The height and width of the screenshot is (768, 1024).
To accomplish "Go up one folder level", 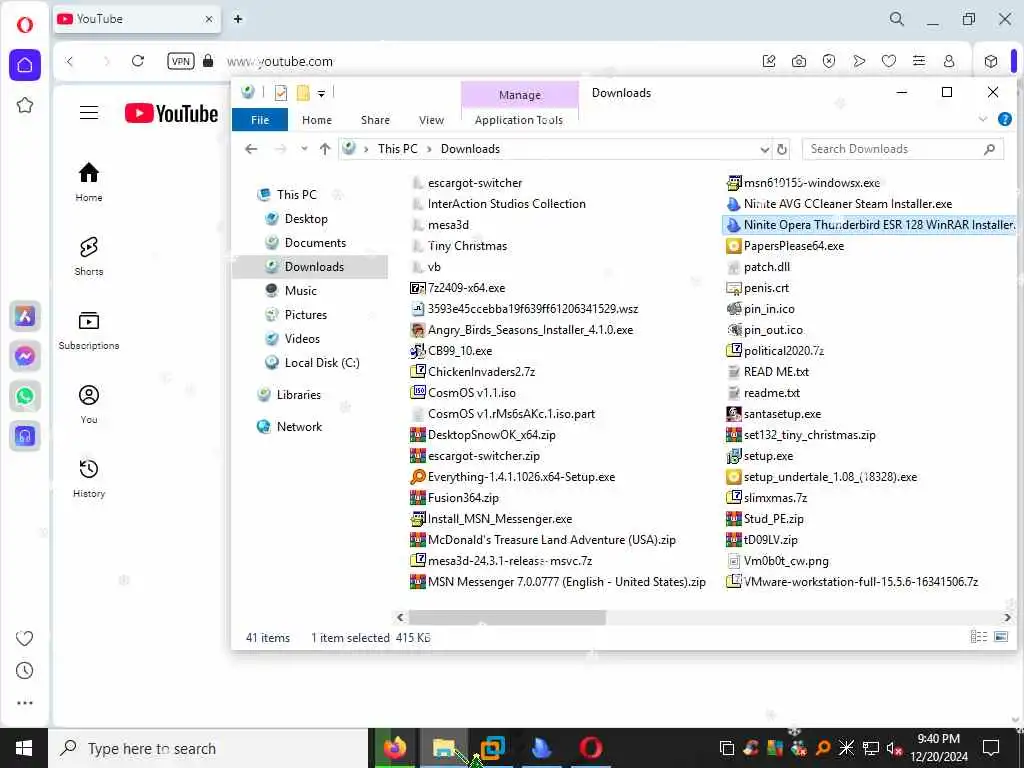I will 325,149.
